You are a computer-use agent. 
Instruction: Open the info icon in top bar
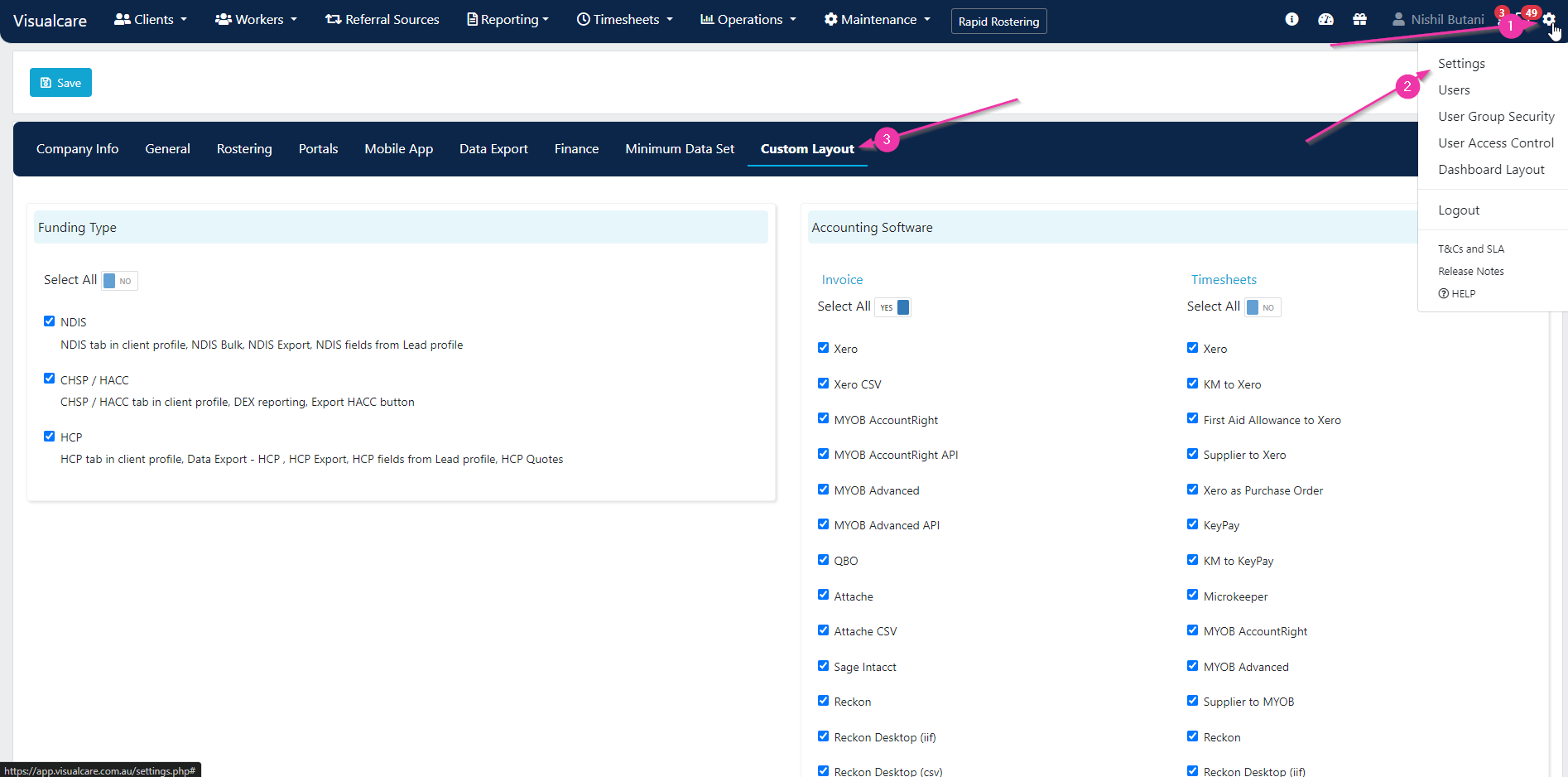tap(1291, 19)
